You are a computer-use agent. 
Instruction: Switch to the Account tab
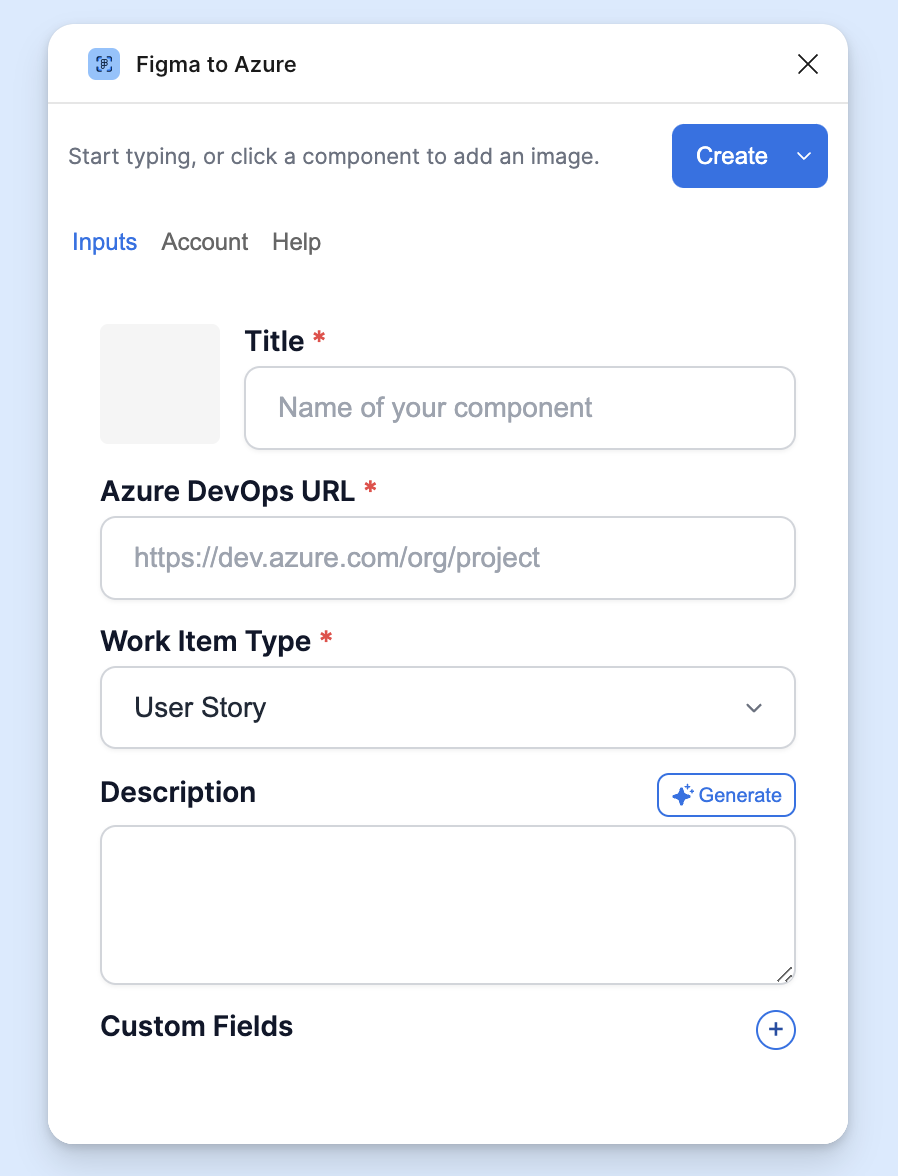(x=204, y=242)
